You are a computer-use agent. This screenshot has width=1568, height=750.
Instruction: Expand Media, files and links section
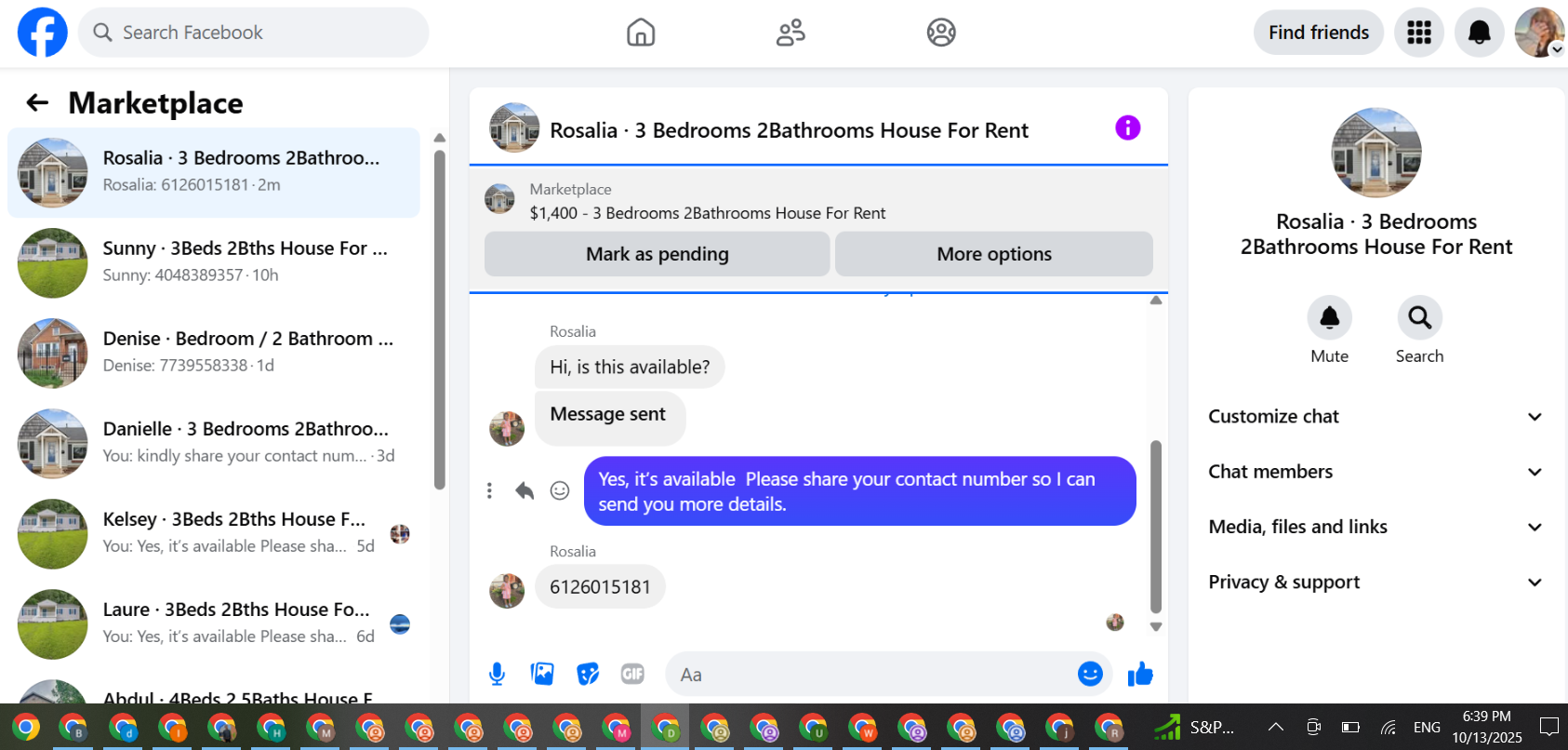tap(1375, 527)
